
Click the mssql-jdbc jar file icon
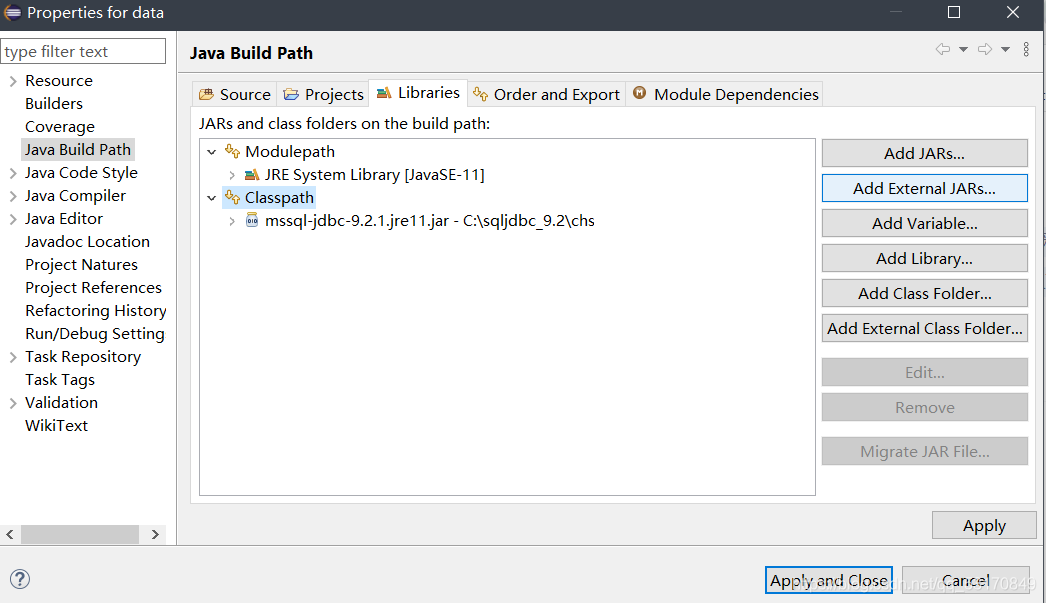click(251, 220)
